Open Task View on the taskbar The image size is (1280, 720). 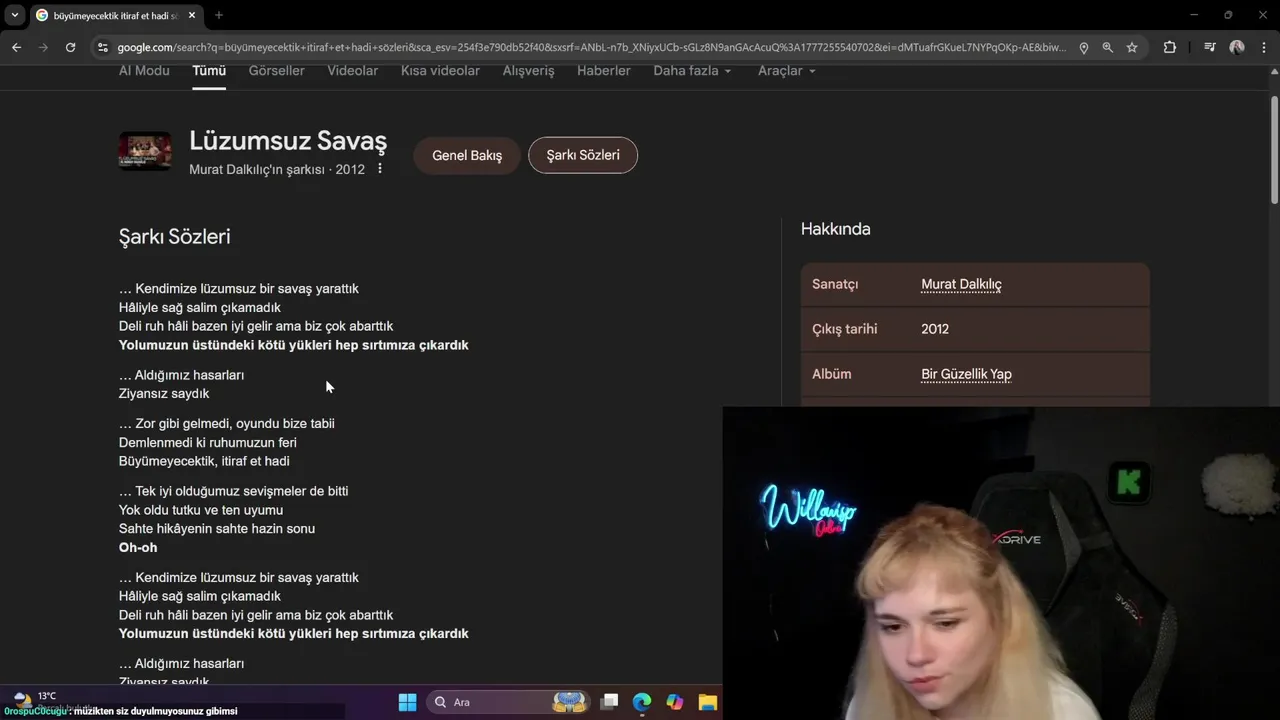pyautogui.click(x=609, y=702)
